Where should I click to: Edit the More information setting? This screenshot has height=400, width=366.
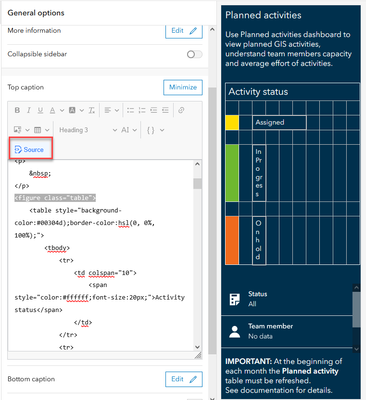184,31
